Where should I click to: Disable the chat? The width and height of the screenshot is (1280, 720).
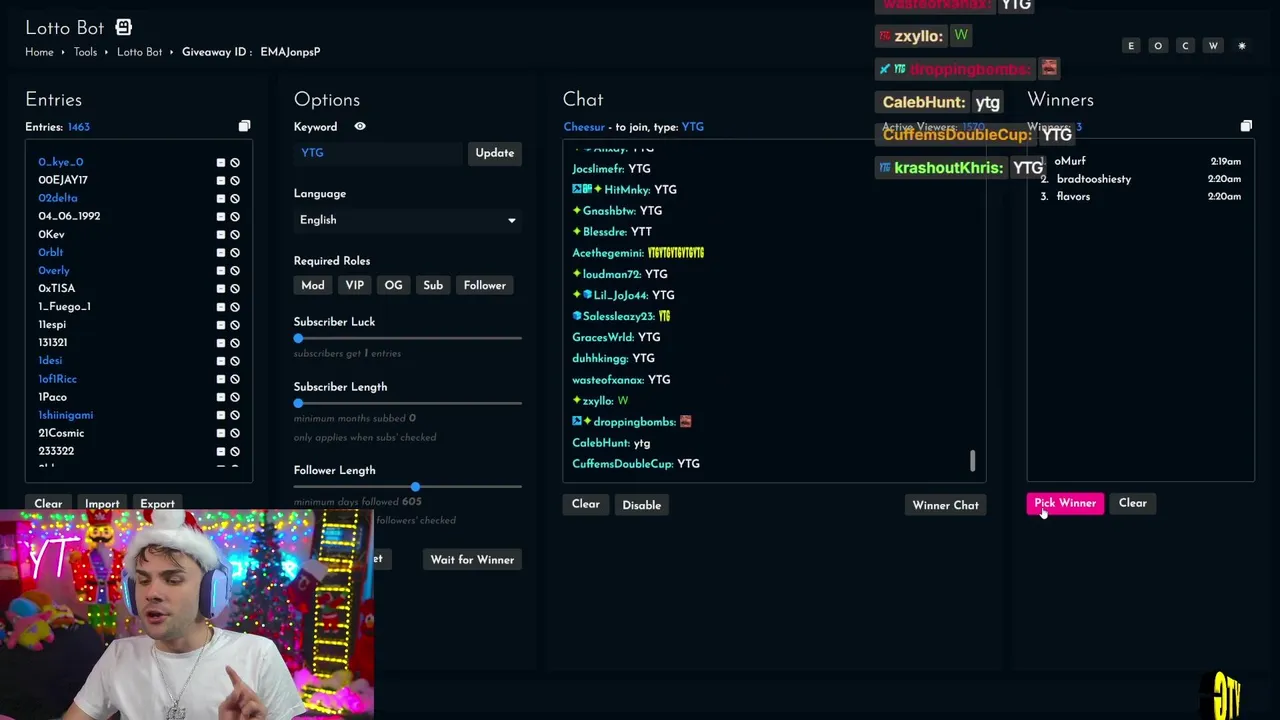coord(641,505)
